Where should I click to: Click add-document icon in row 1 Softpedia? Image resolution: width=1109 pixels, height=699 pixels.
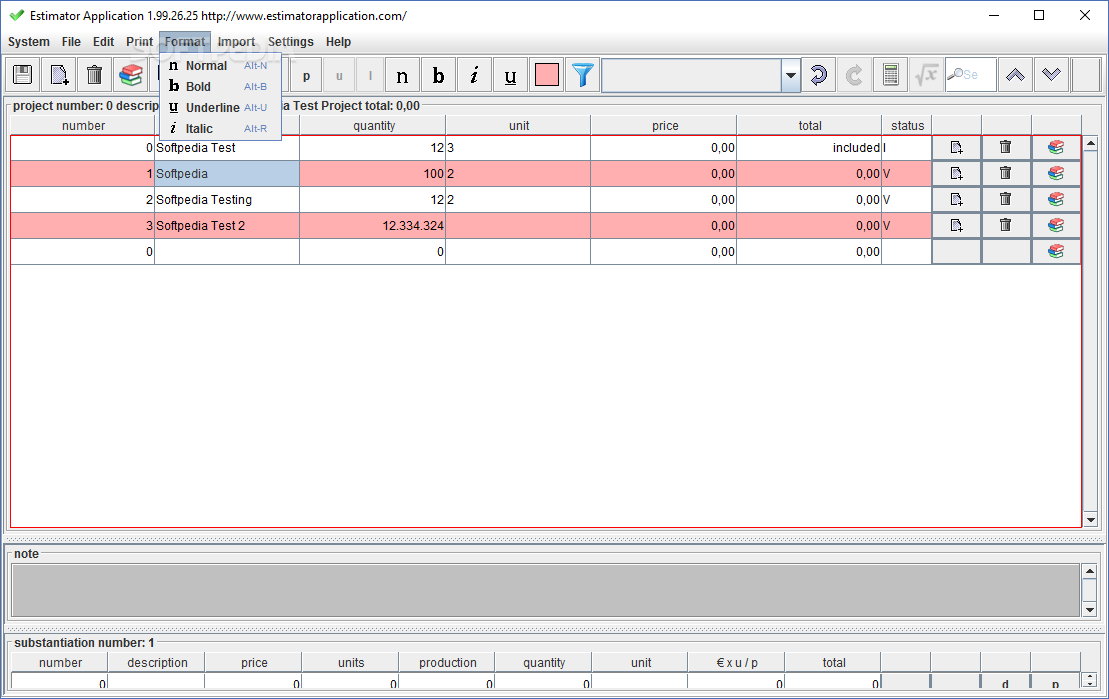[x=956, y=173]
